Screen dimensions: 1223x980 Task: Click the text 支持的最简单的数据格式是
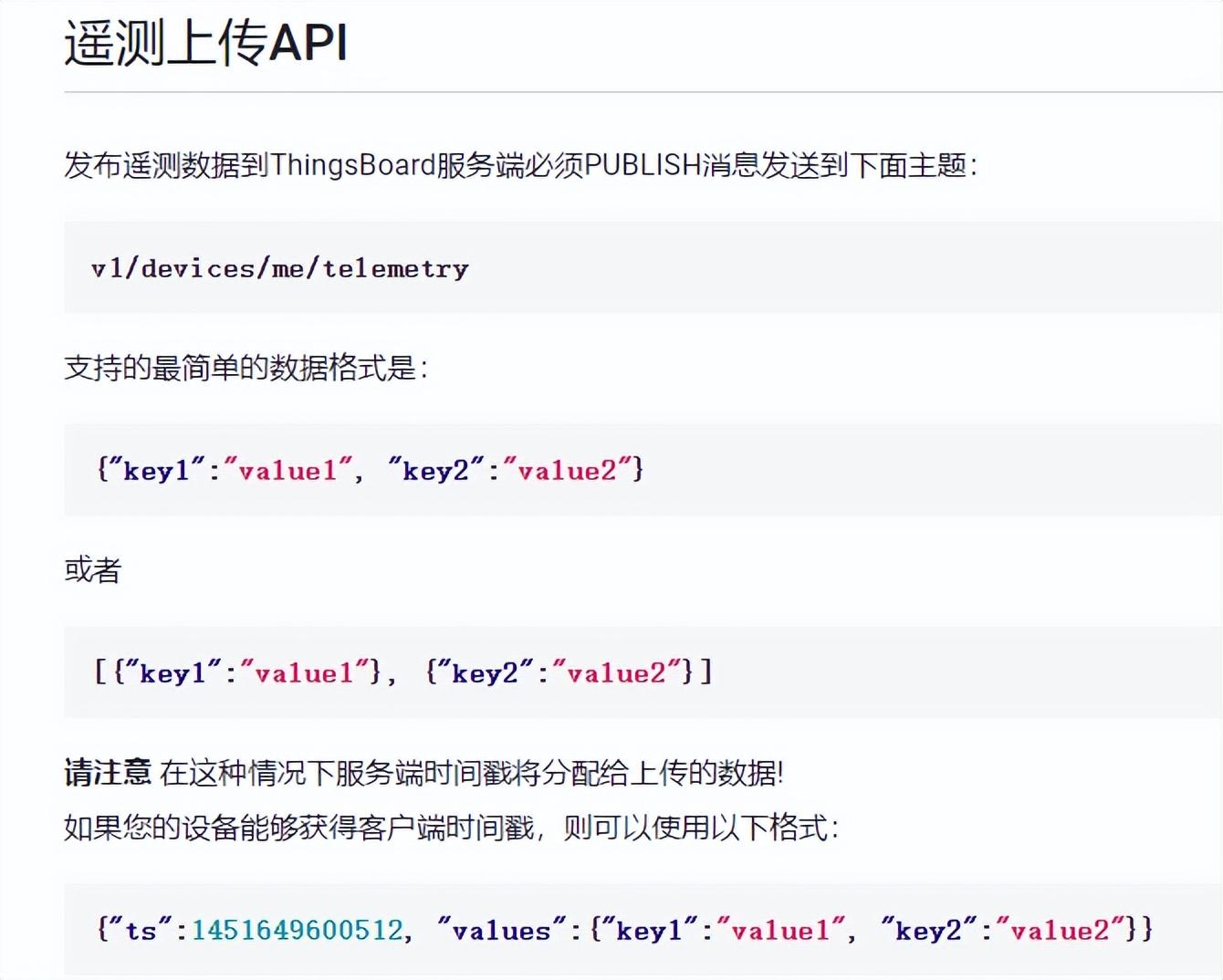246,368
